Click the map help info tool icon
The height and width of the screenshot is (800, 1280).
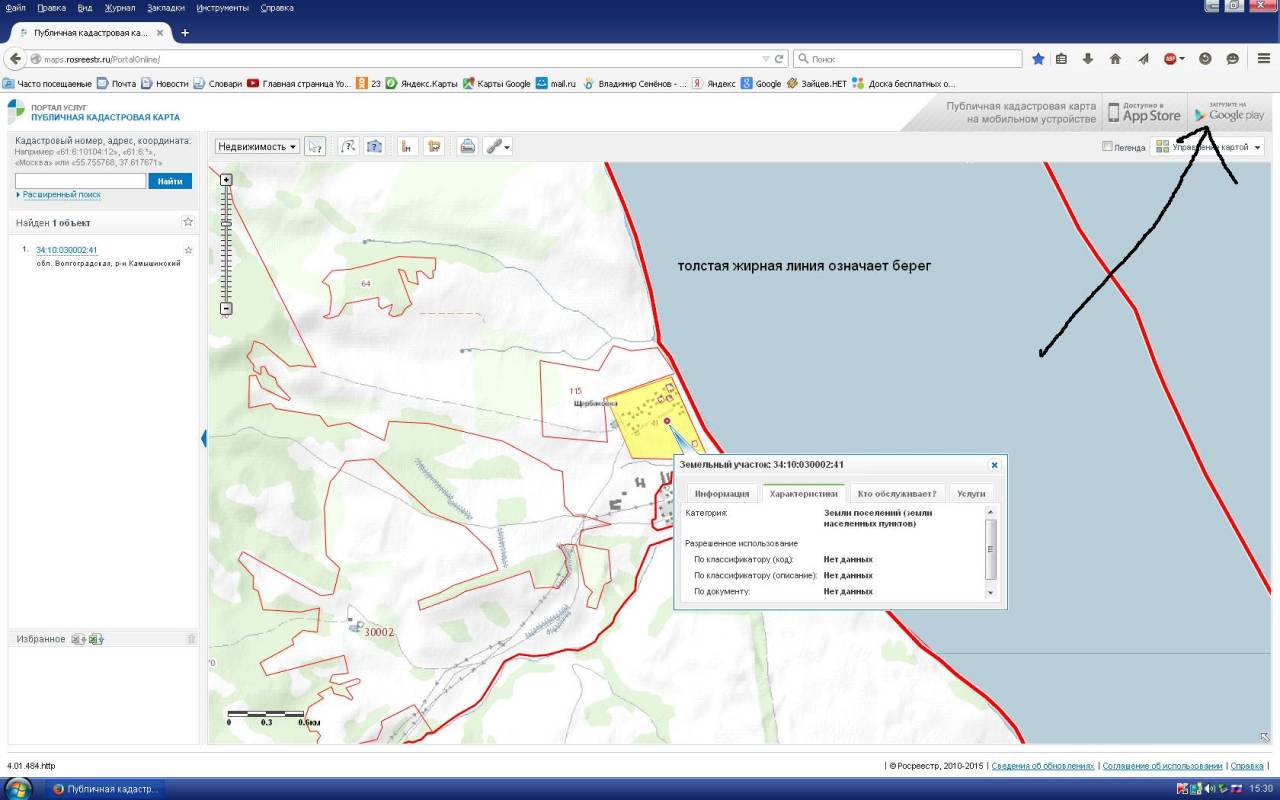[375, 146]
